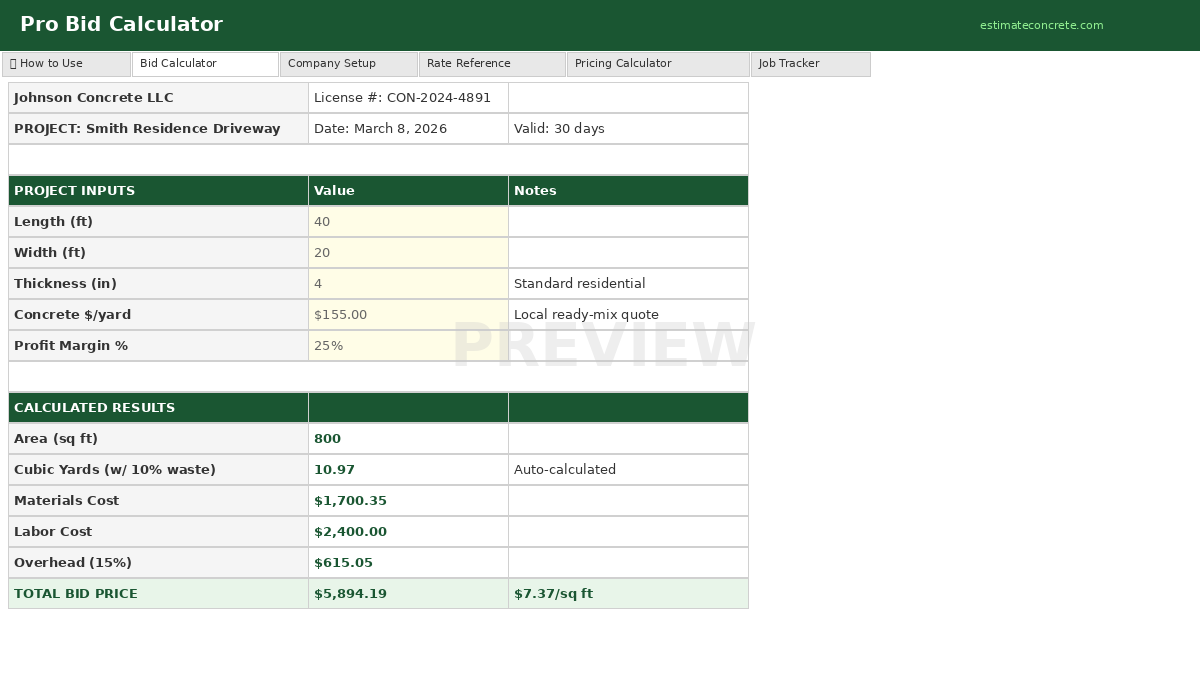The width and height of the screenshot is (1200, 700).
Task: Select the Concrete $/yard price field
Action: [408, 314]
